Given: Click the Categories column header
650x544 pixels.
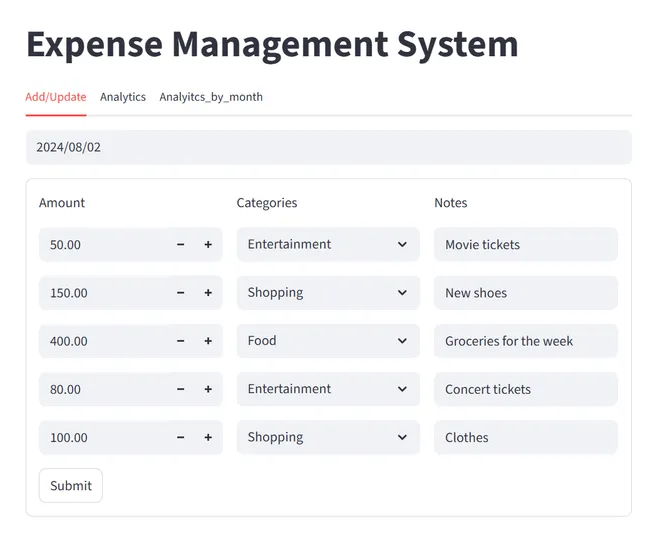Looking at the screenshot, I should [x=267, y=203].
